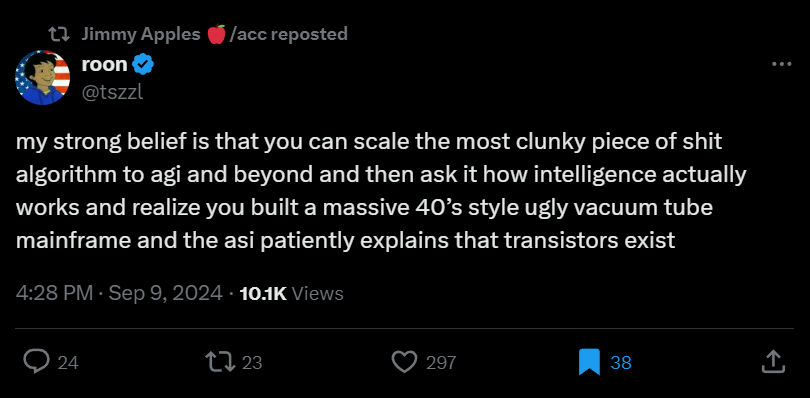
Task: View the 10.1K Views analytics link
Action: tap(292, 294)
